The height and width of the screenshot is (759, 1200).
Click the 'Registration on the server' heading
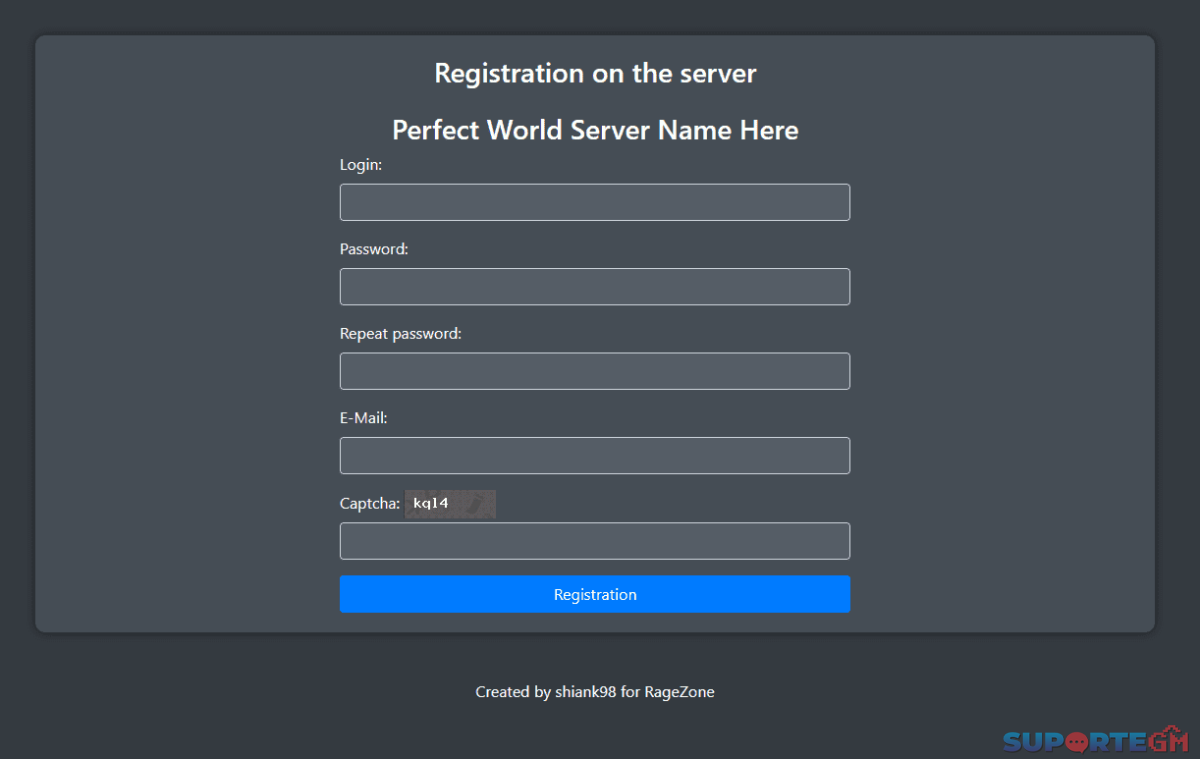(595, 73)
